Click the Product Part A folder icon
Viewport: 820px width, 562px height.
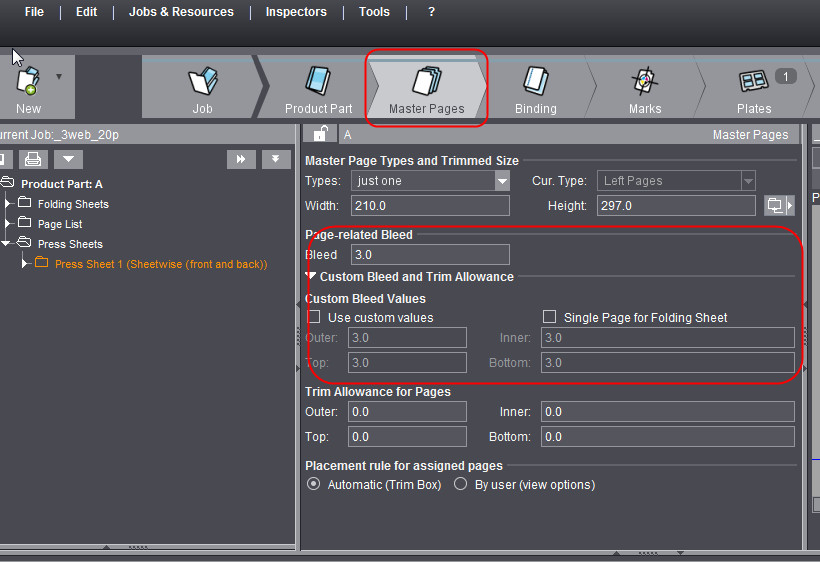pos(7,182)
